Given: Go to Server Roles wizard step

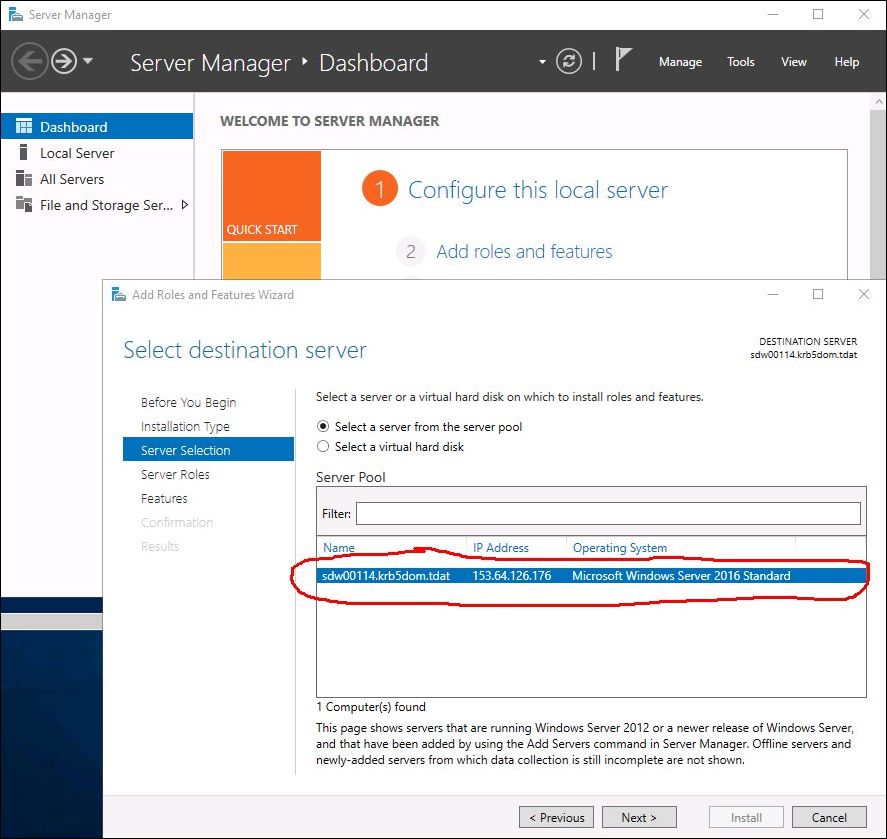Looking at the screenshot, I should tap(175, 474).
